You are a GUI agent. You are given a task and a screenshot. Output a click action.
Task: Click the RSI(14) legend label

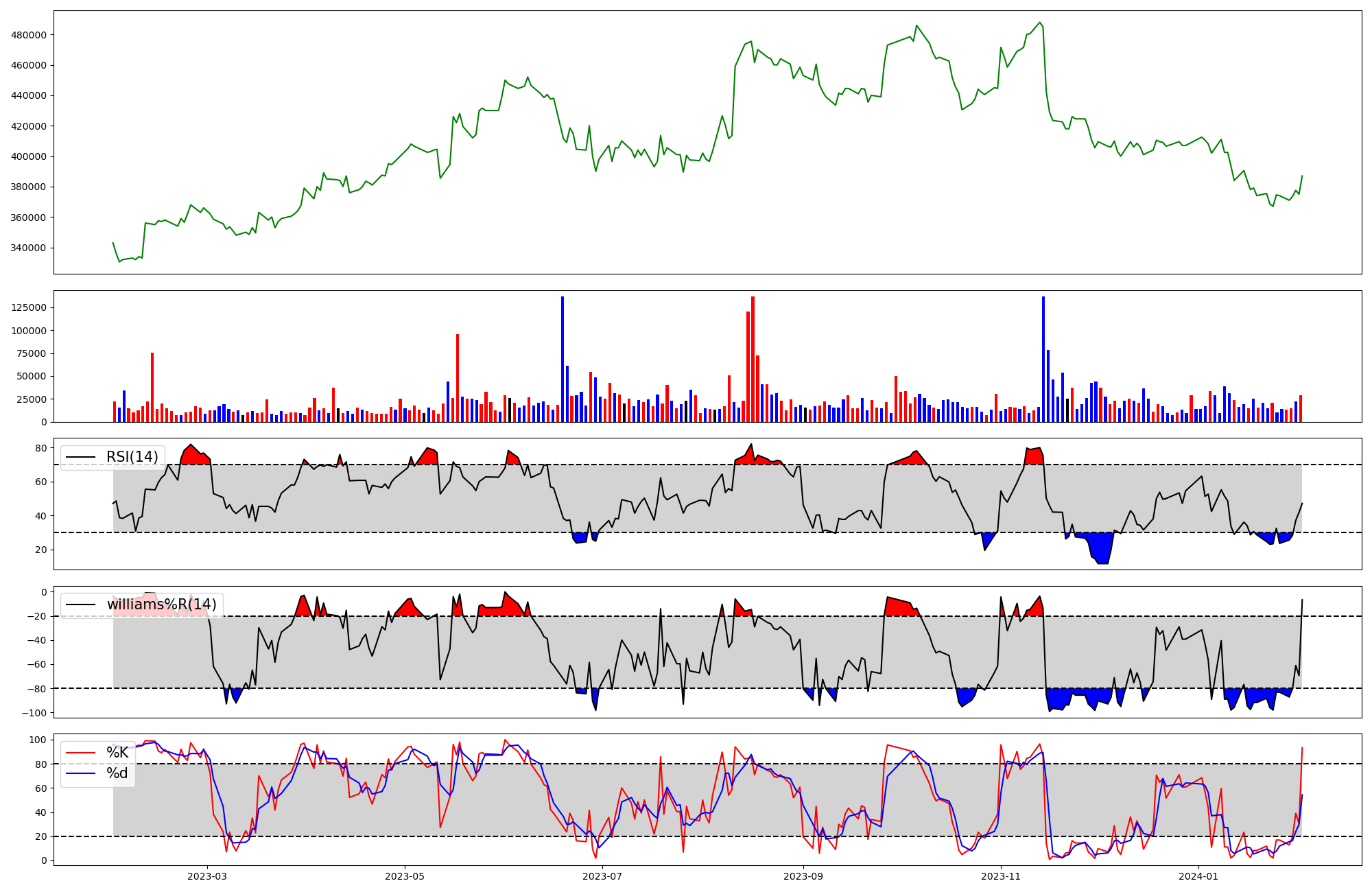[x=132, y=457]
